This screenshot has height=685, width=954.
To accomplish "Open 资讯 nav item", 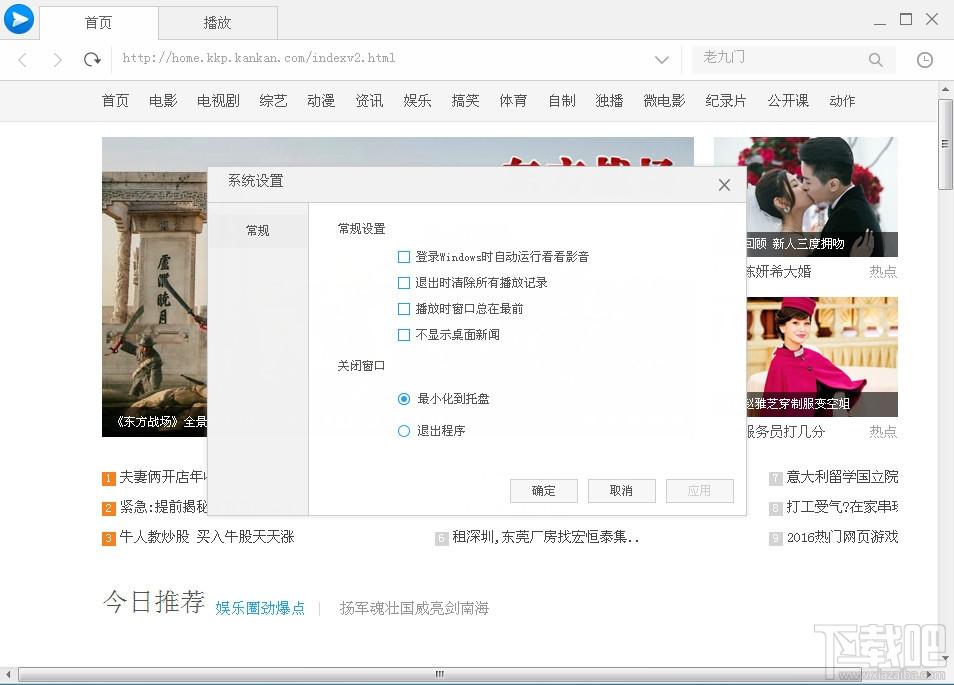I will [369, 101].
